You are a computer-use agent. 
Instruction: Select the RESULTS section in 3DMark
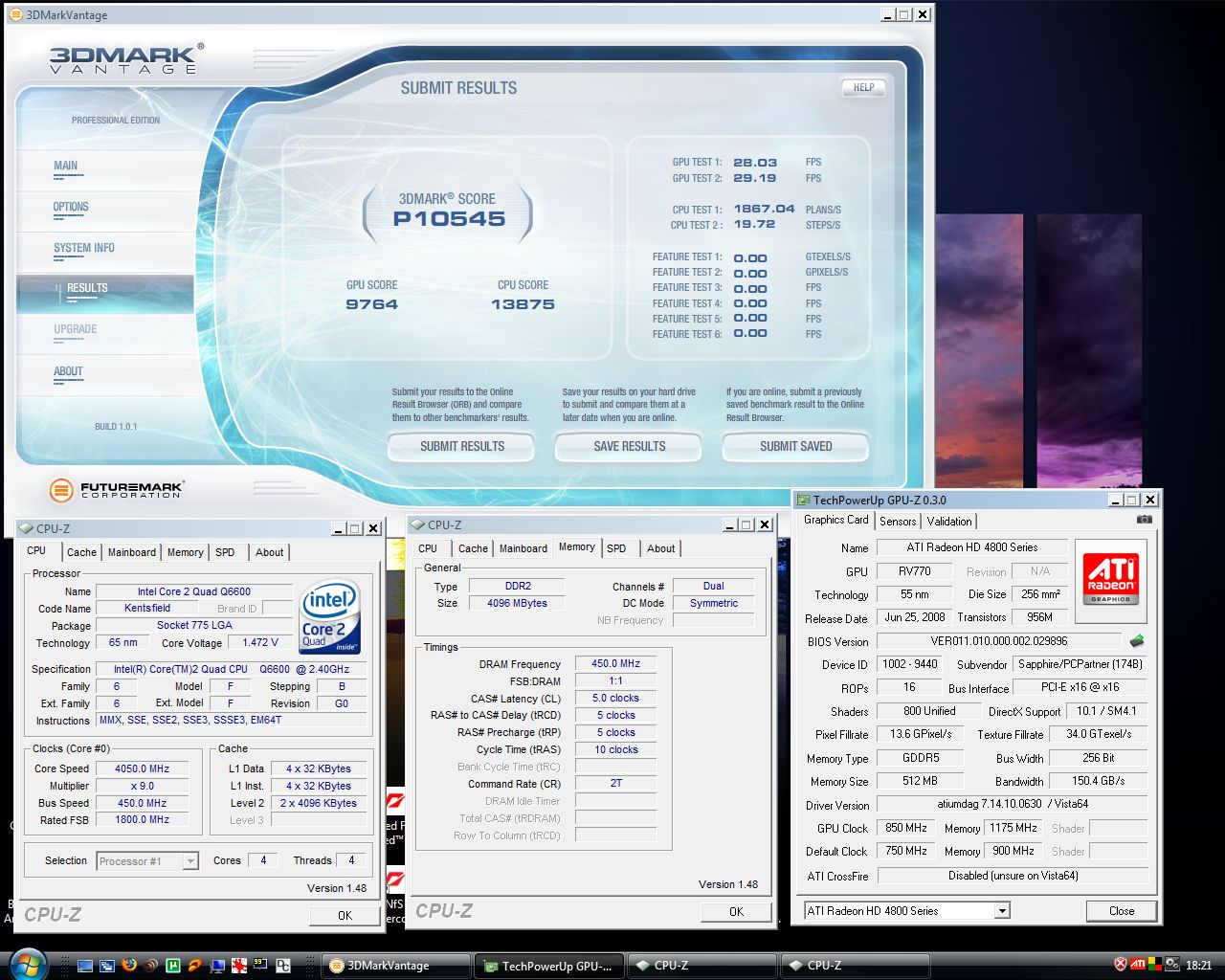click(105, 293)
